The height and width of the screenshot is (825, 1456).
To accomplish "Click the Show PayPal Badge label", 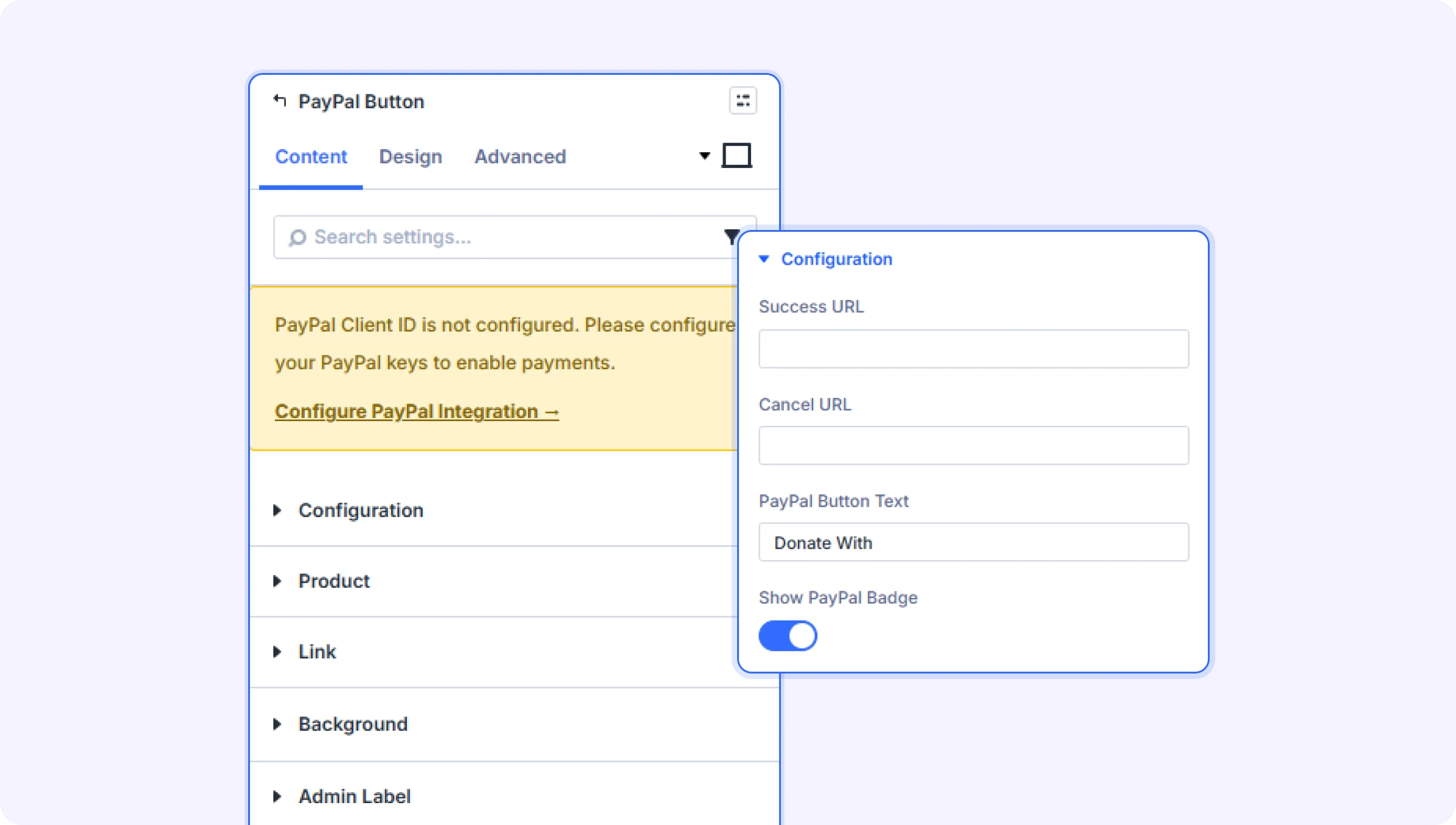I will click(x=838, y=597).
